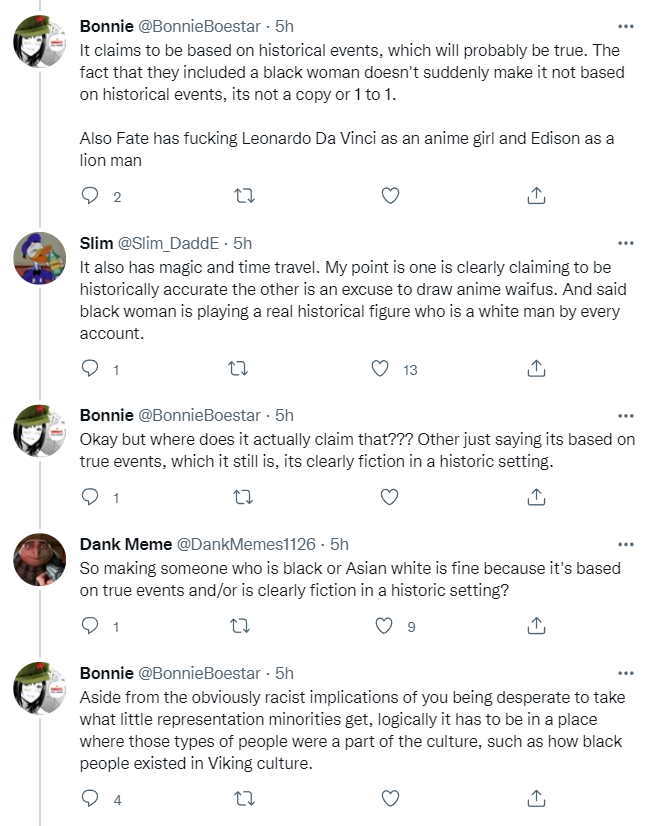Share Bonnie's Viking culture tweet

(536, 799)
